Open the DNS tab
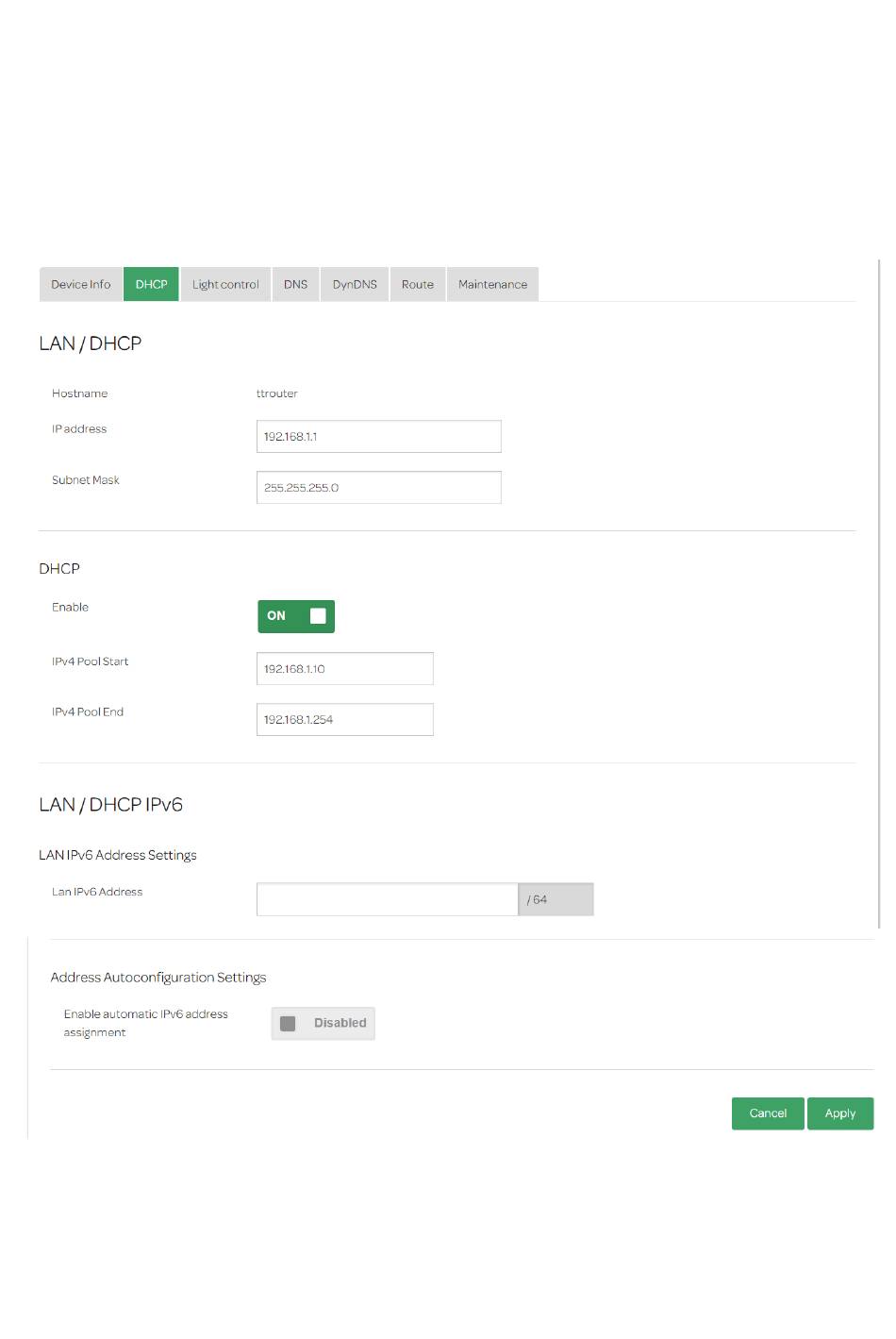This screenshot has width=896, height=1339. 296,284
